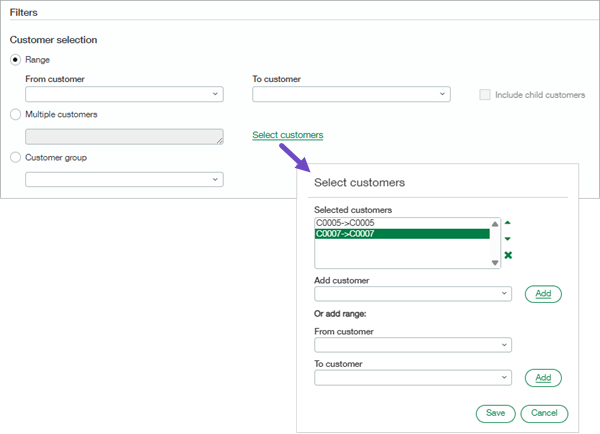600x434 pixels.
Task: Move selected customer down with green arrow
Action: pyautogui.click(x=508, y=239)
